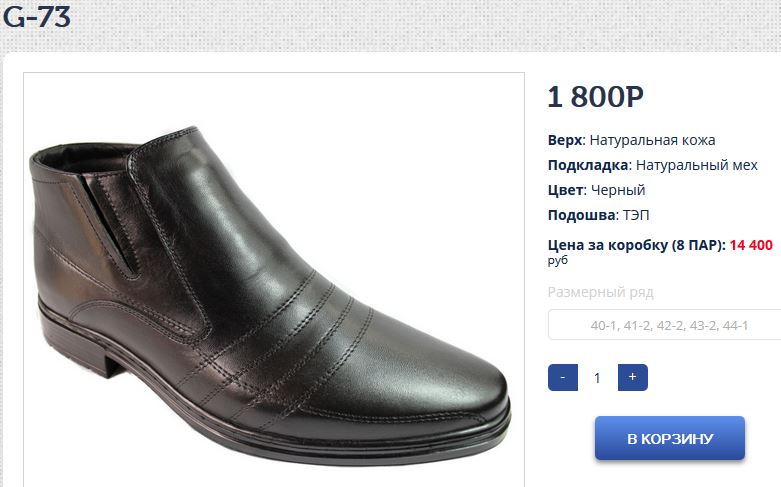Click the red 14 400 box price
781x487 pixels.
(x=751, y=245)
